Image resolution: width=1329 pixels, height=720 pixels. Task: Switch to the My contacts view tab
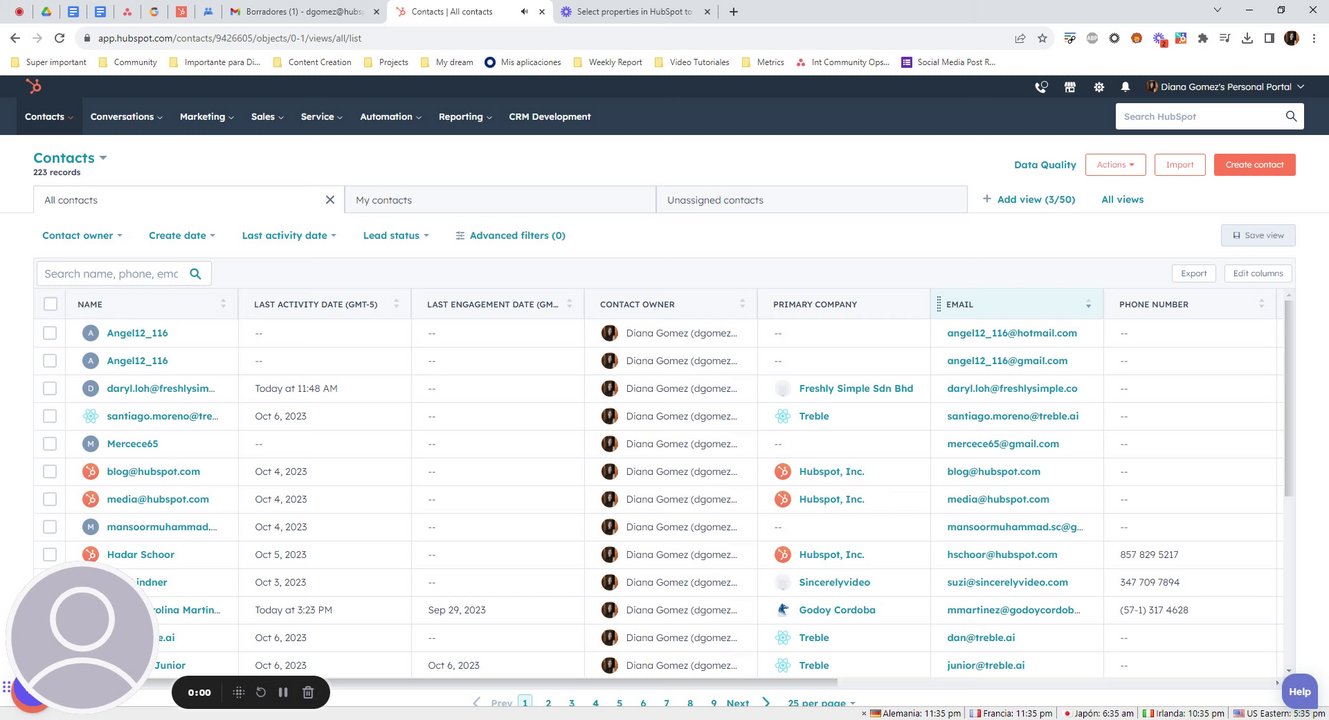click(x=500, y=200)
